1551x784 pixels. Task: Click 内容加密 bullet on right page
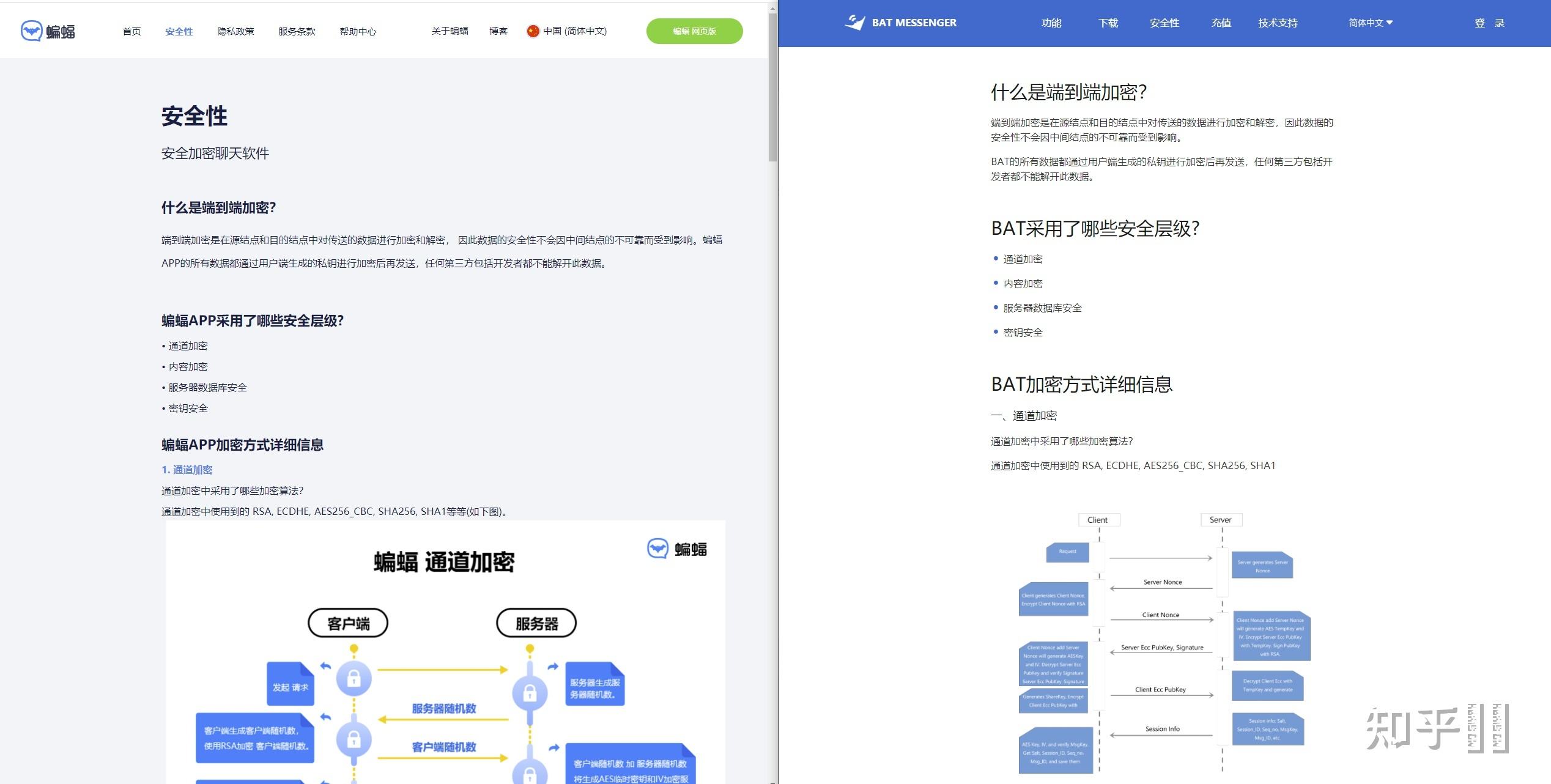[1023, 283]
